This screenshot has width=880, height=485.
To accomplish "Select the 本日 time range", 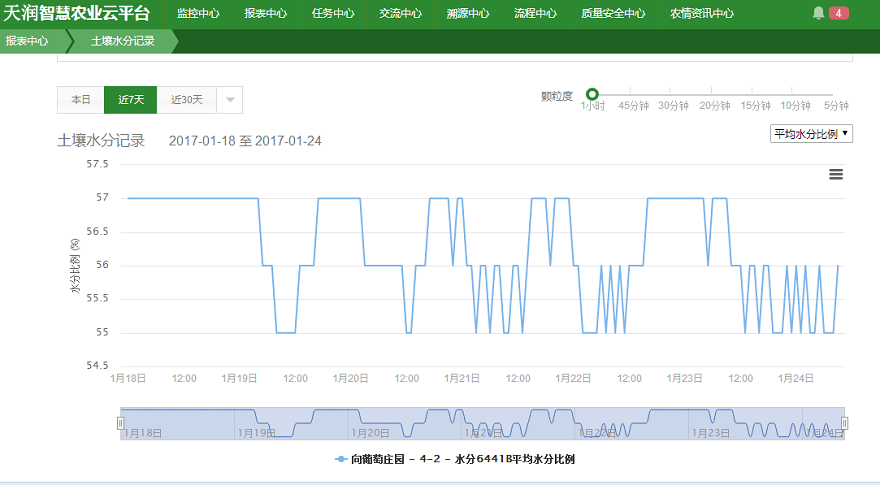I will pos(80,100).
